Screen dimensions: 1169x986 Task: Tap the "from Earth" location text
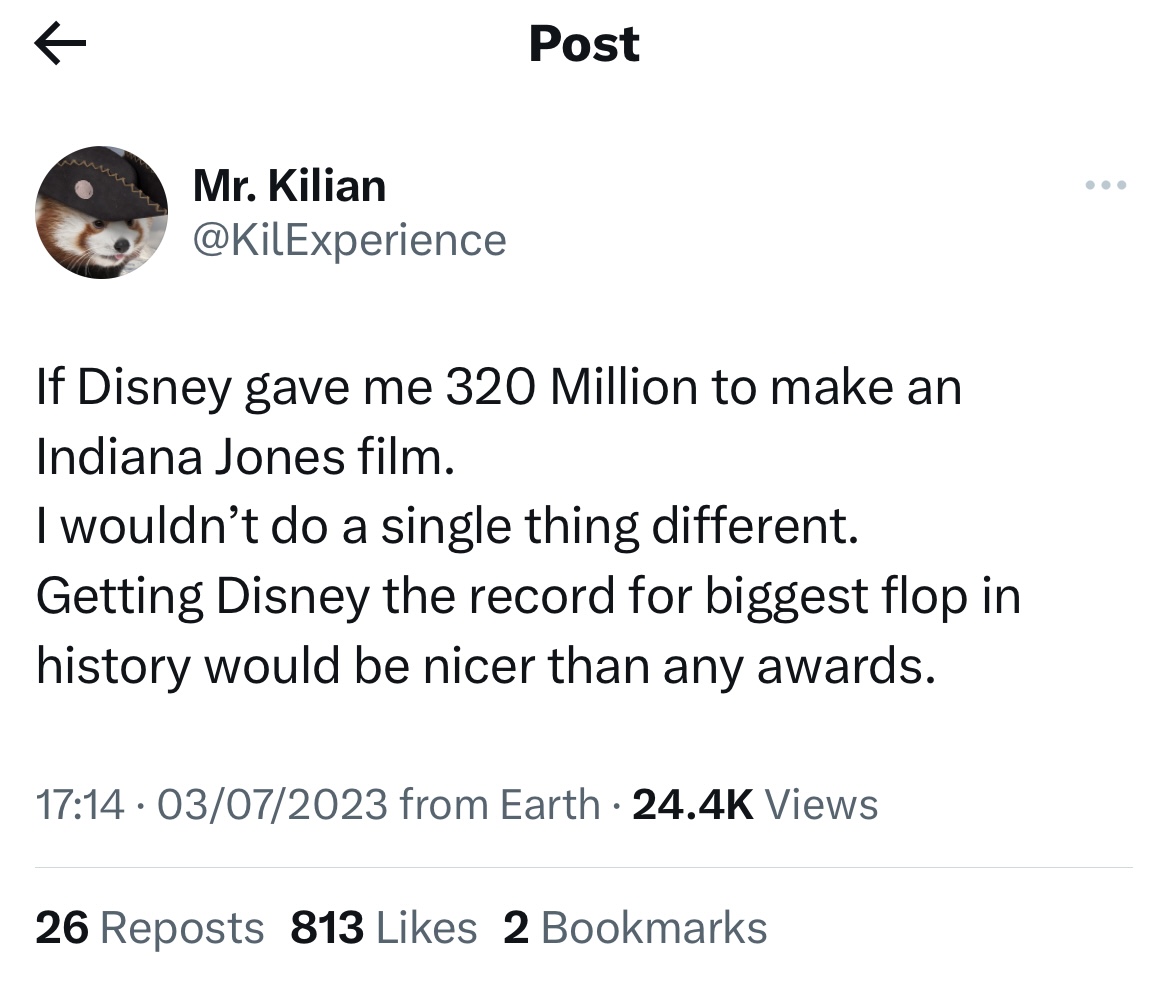coord(500,805)
